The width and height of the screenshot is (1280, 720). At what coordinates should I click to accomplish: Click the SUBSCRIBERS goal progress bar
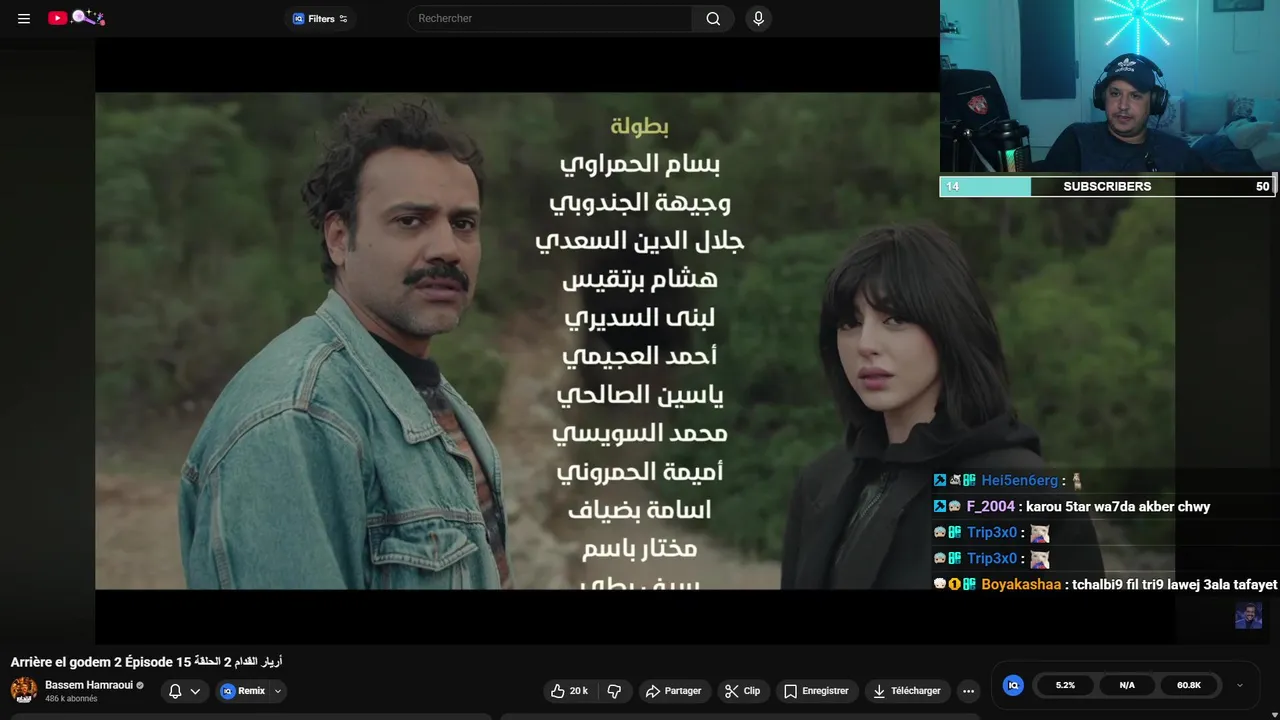coord(1108,186)
